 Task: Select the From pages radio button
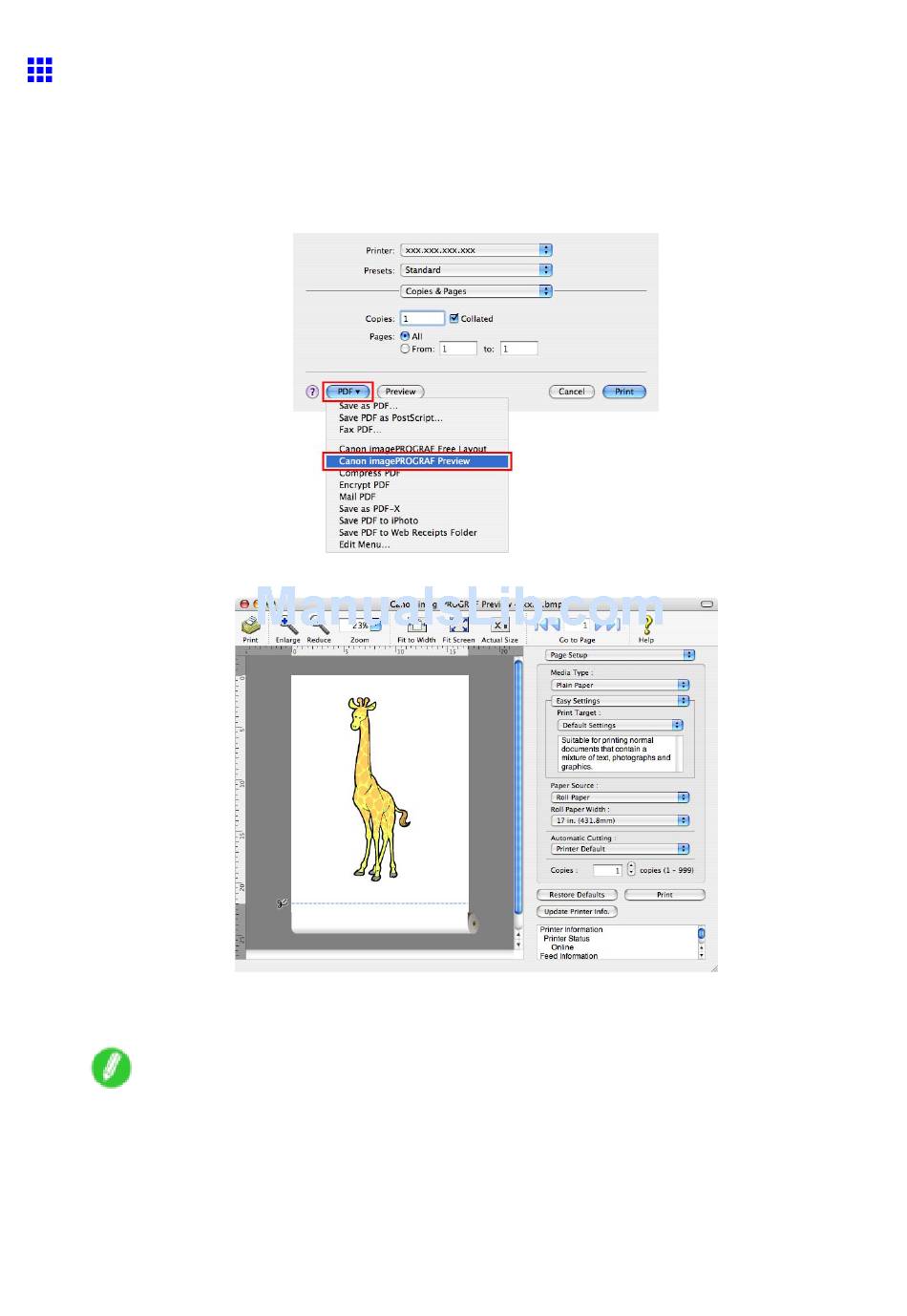pyautogui.click(x=405, y=349)
